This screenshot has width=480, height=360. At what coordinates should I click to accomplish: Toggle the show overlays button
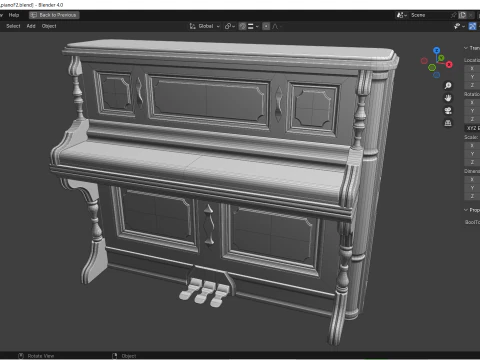click(472, 26)
